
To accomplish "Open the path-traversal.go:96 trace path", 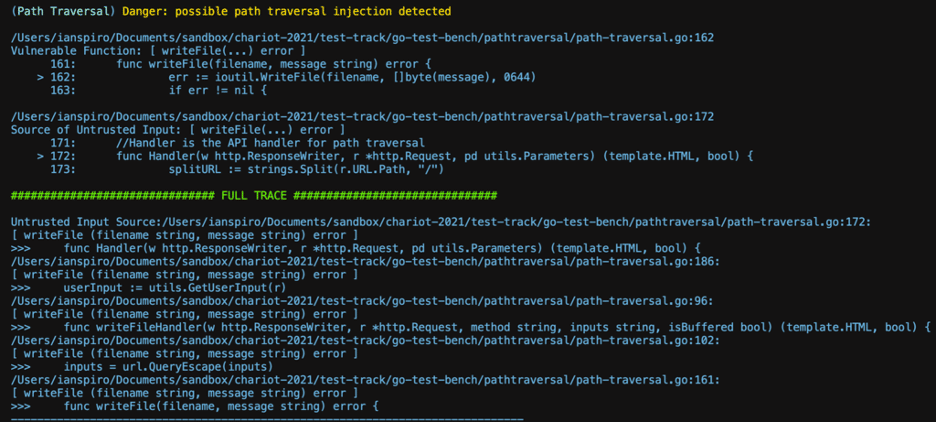I will click(x=362, y=300).
